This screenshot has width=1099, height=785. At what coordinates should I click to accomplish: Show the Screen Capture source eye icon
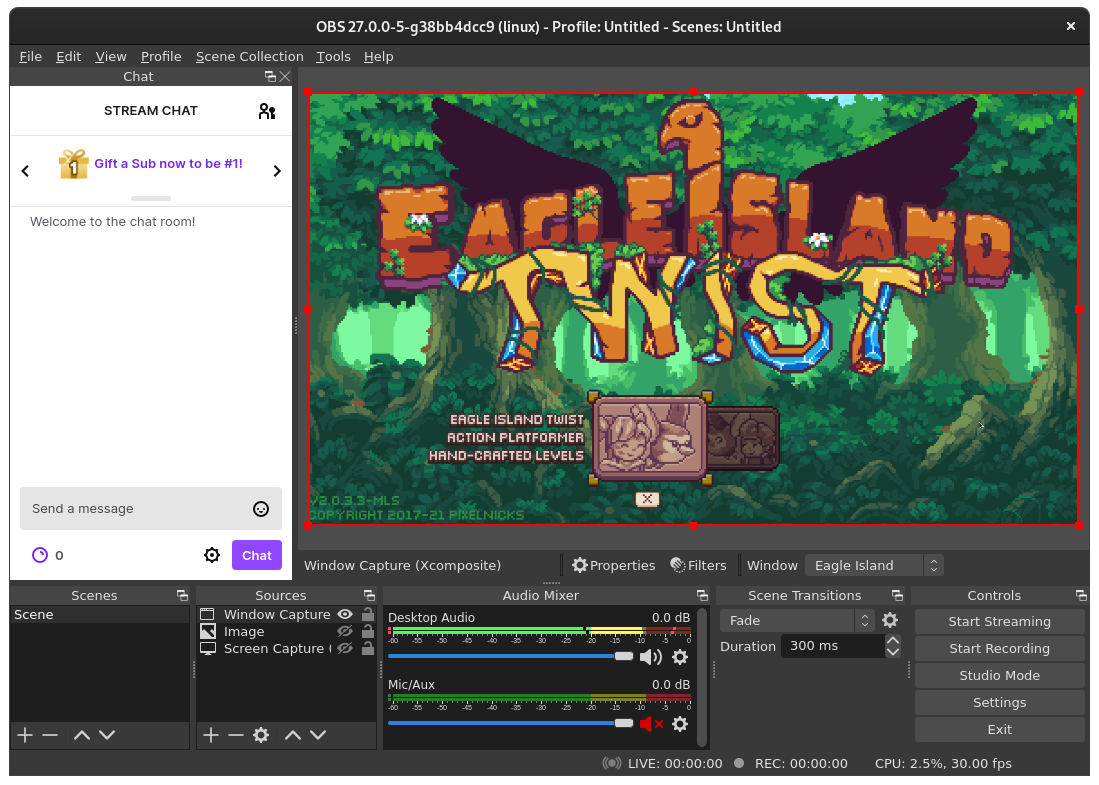[345, 648]
